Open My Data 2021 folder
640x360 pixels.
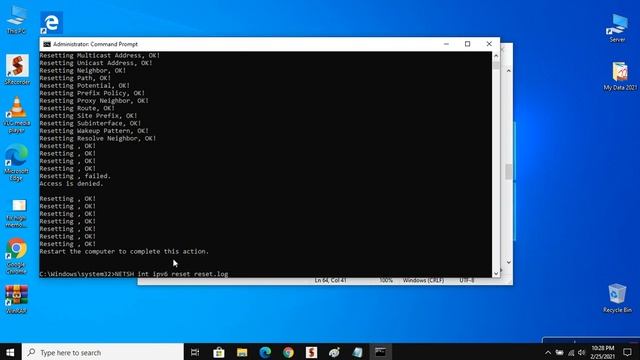[620, 76]
